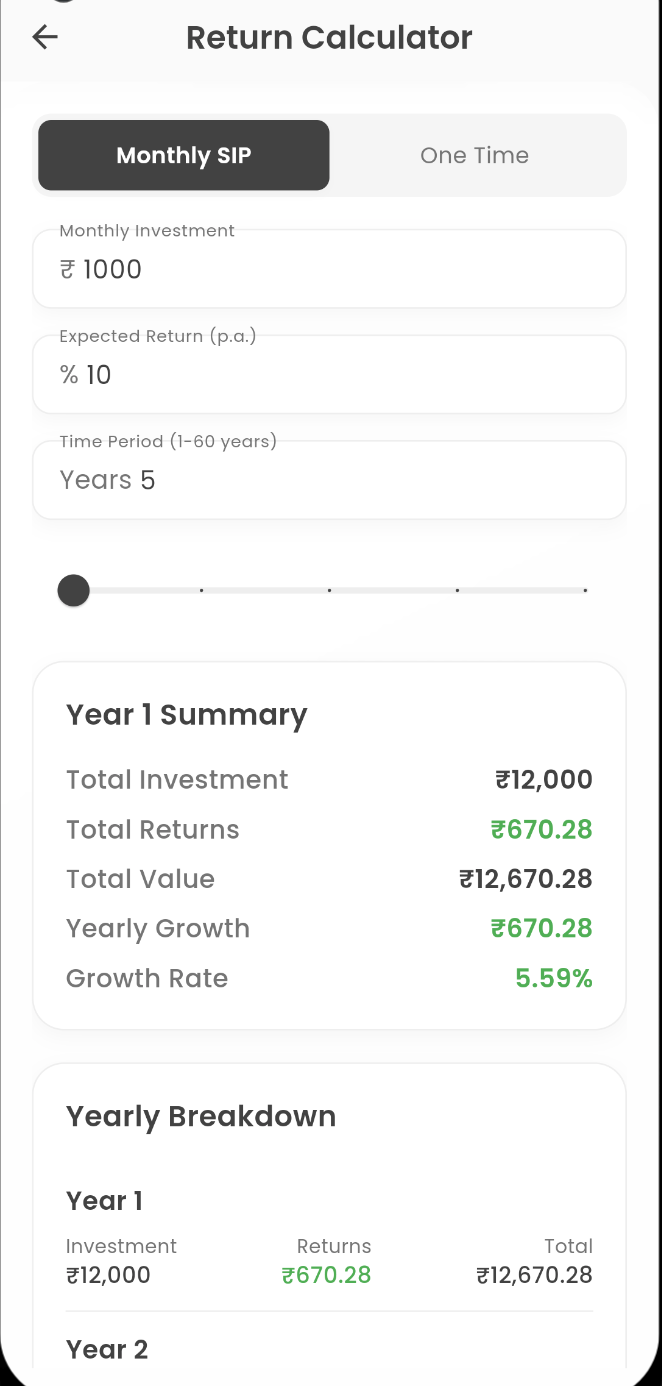Image resolution: width=662 pixels, height=1386 pixels.
Task: Set slider to the fourth tick mark
Action: pyautogui.click(x=457, y=591)
